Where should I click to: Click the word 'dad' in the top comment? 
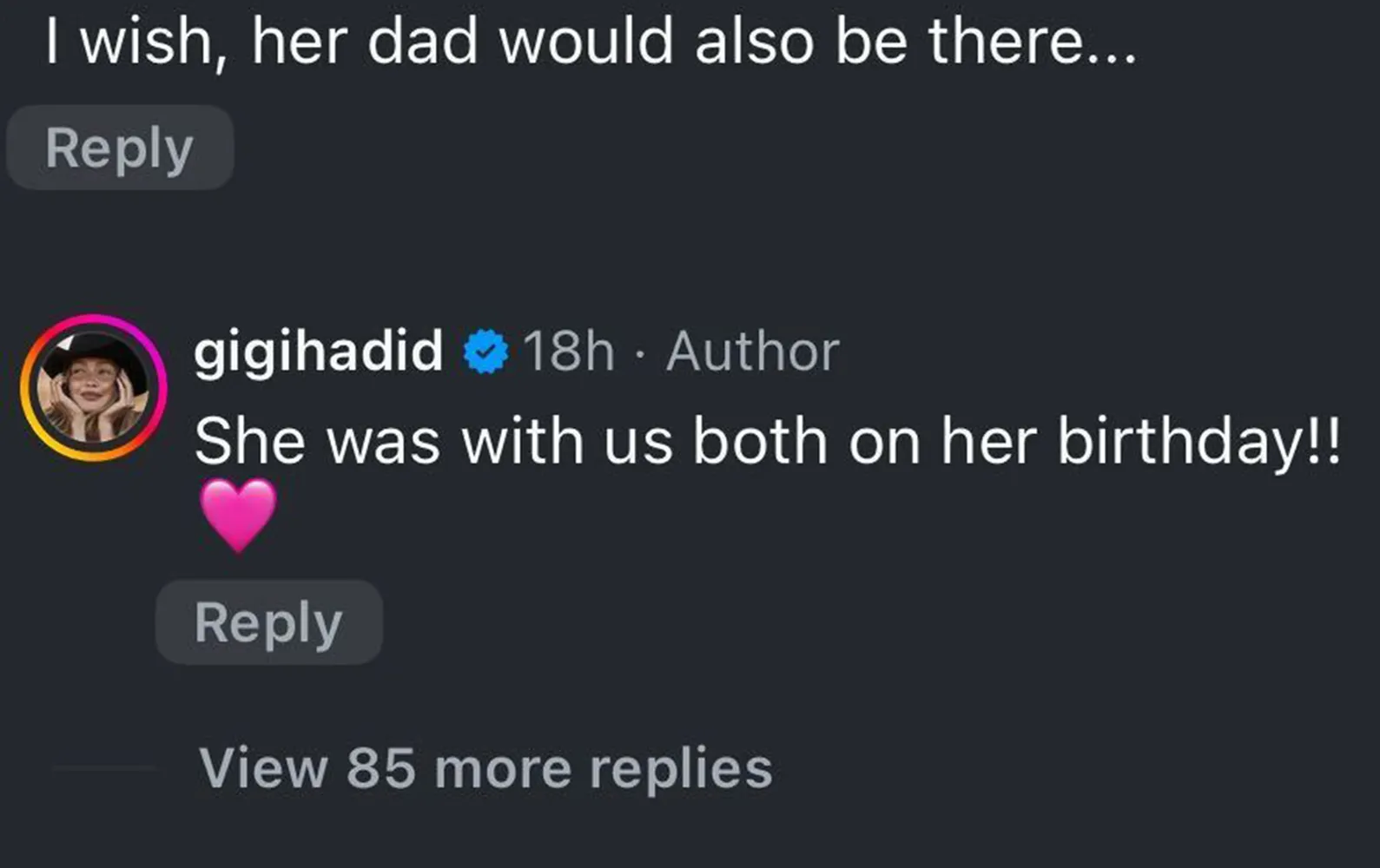click(422, 42)
